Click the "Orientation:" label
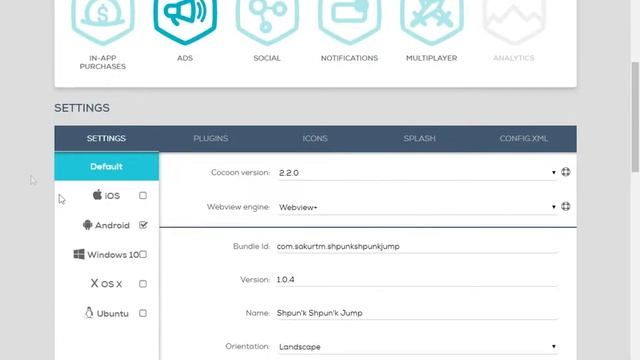Viewport: 640px width, 360px height. [248, 346]
